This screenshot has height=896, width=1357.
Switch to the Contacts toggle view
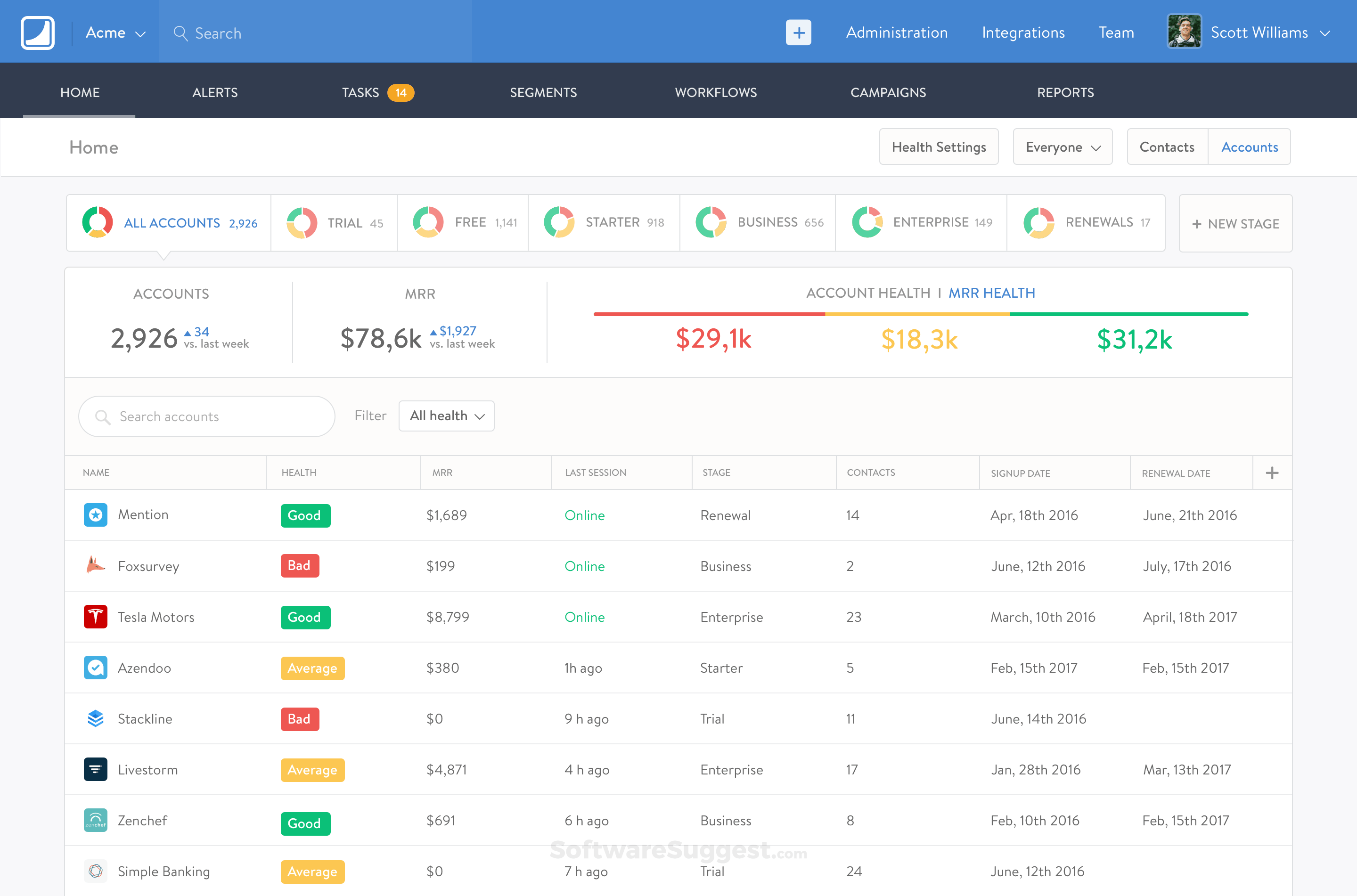click(x=1166, y=147)
